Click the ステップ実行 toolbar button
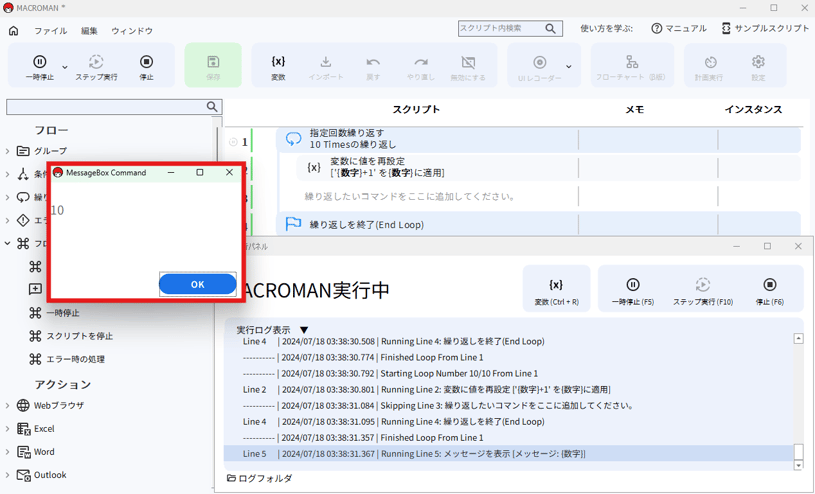 tap(96, 68)
